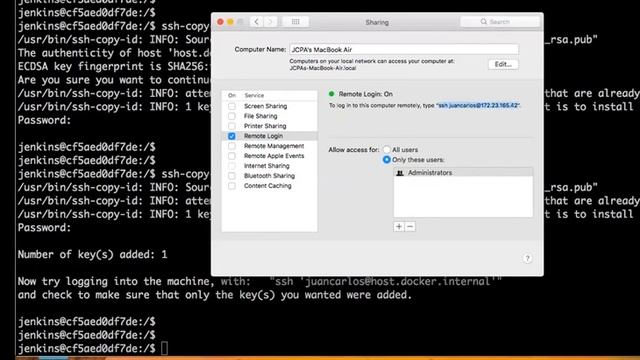Click the green Remote Login status indicator
640x360 pixels.
(x=331, y=94)
